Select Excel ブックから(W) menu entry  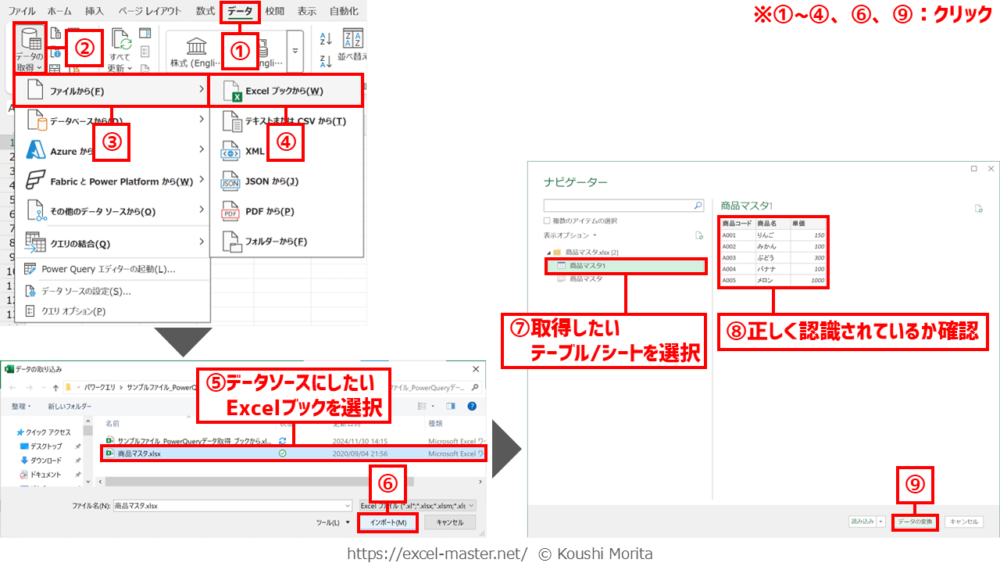tap(284, 91)
